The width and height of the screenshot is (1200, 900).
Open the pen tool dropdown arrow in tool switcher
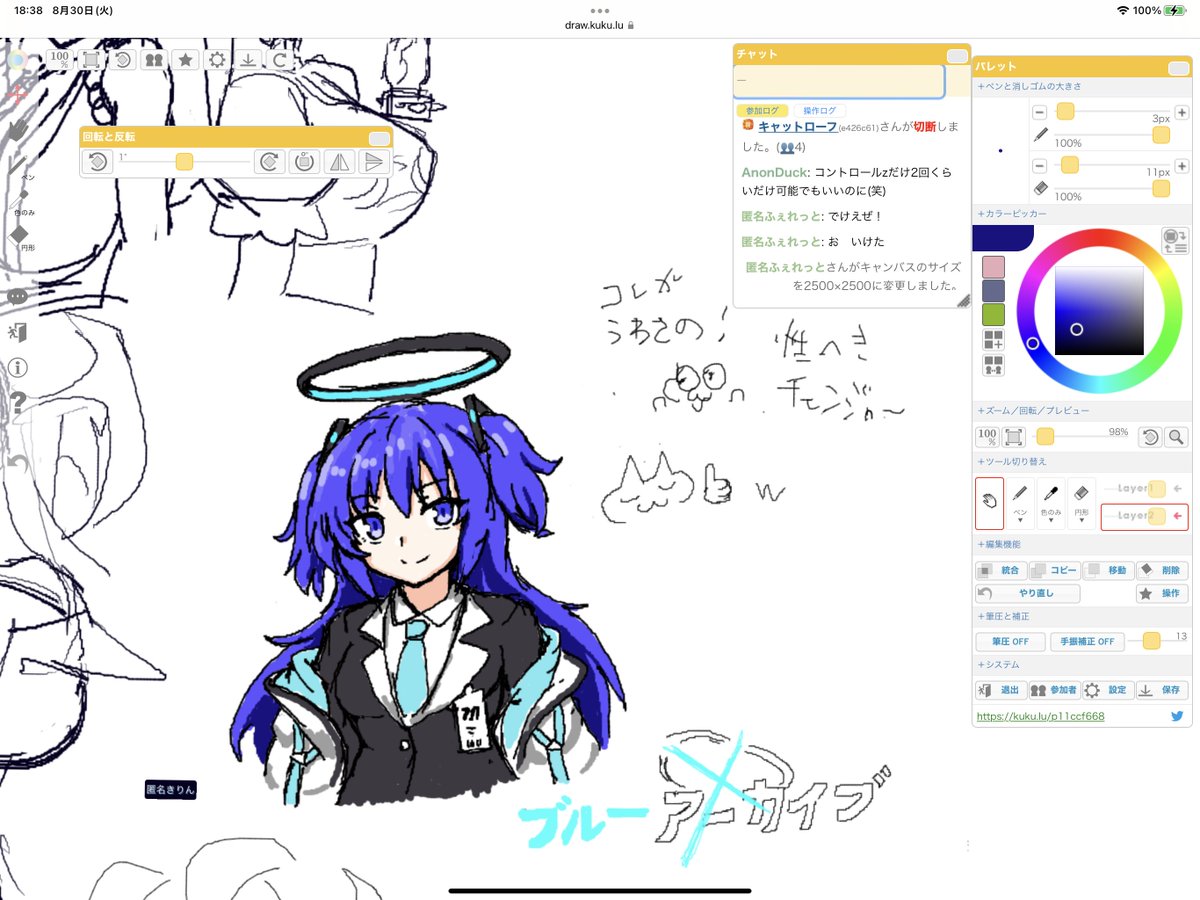1020,521
